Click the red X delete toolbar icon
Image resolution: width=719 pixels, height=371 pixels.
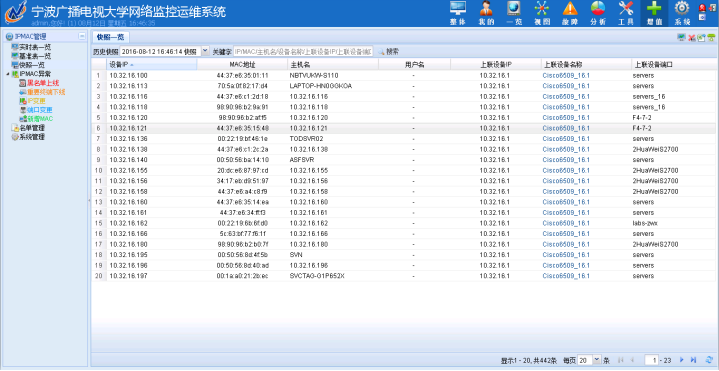[691, 38]
